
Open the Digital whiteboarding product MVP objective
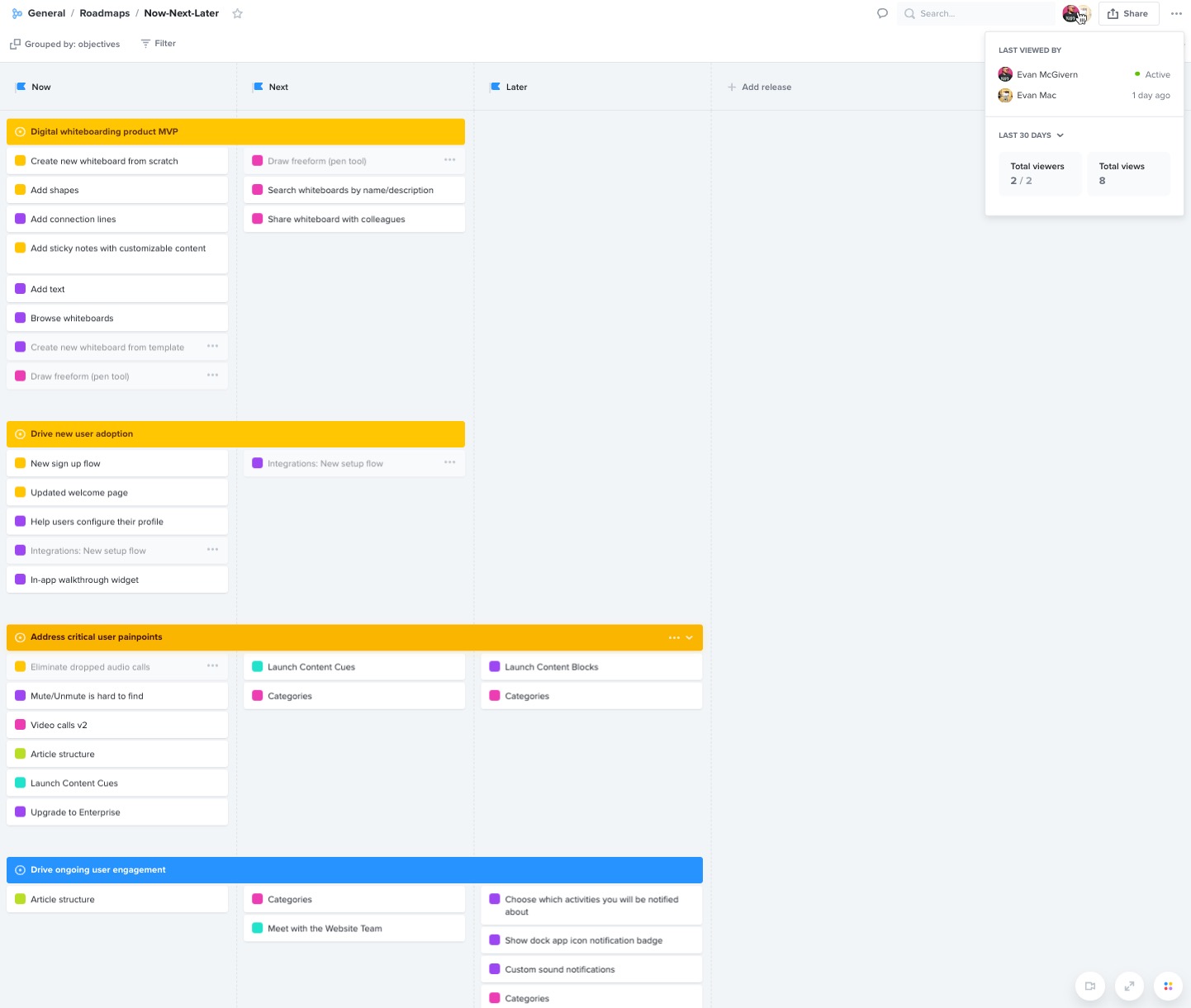point(235,132)
